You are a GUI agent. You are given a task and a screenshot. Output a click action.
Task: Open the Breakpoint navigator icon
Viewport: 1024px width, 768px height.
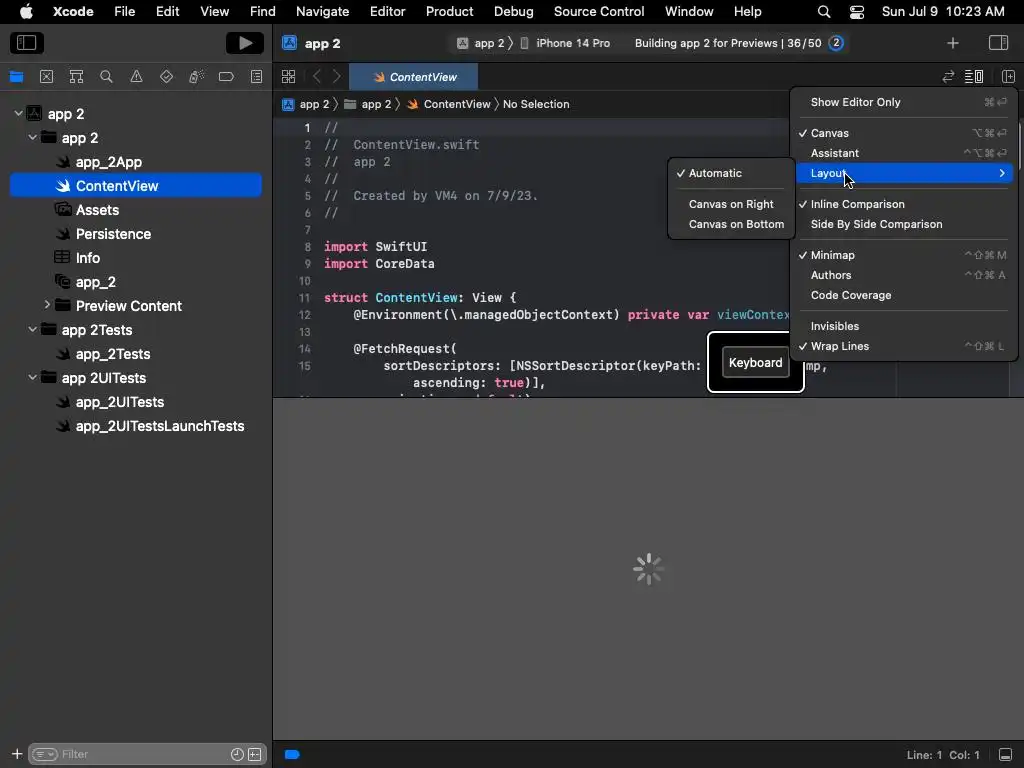point(226,77)
